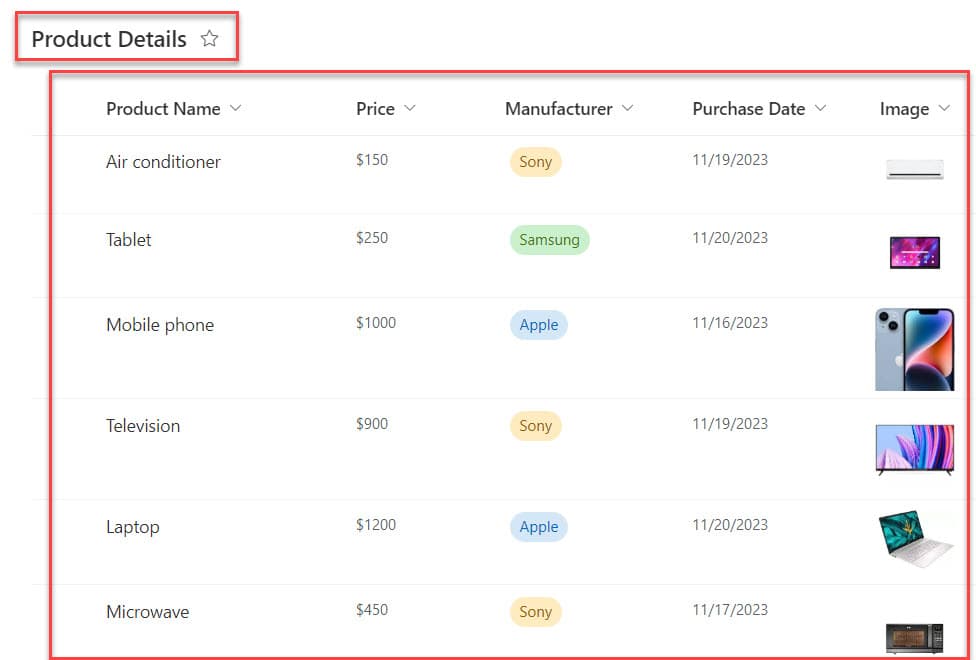Screen dimensions: 976x660
Task: Select Air conditioner's 11/19/2023 purchase date
Action: (730, 160)
